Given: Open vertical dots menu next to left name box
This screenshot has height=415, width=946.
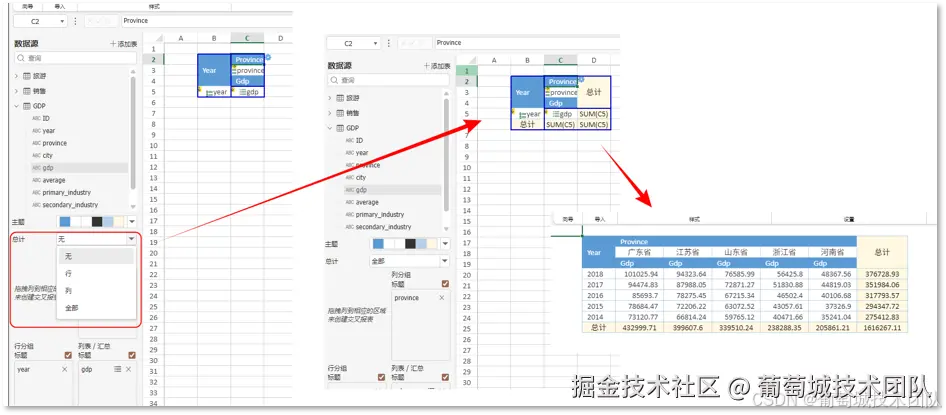Looking at the screenshot, I should coord(75,21).
